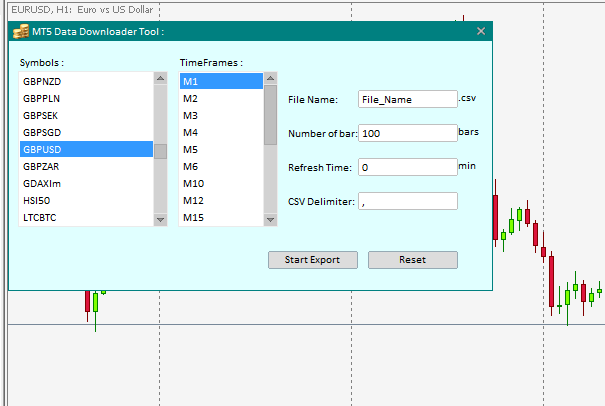The height and width of the screenshot is (406, 605).
Task: Choose HSI50 from the Symbols list
Action: (86, 200)
